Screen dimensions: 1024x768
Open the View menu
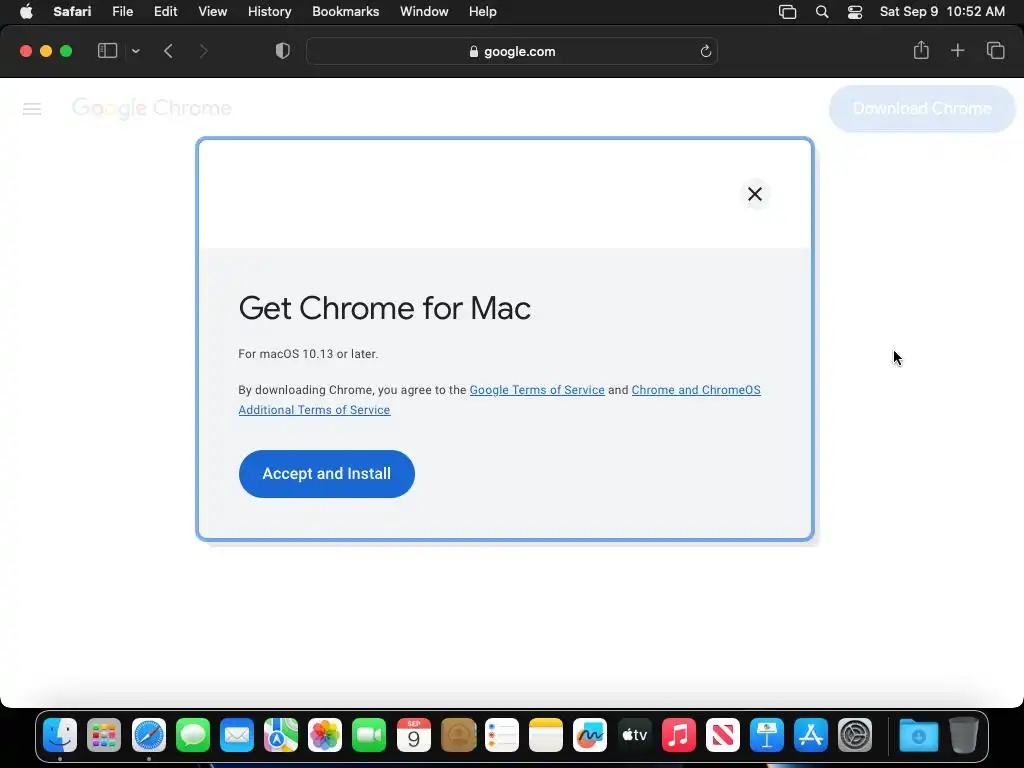pos(212,12)
